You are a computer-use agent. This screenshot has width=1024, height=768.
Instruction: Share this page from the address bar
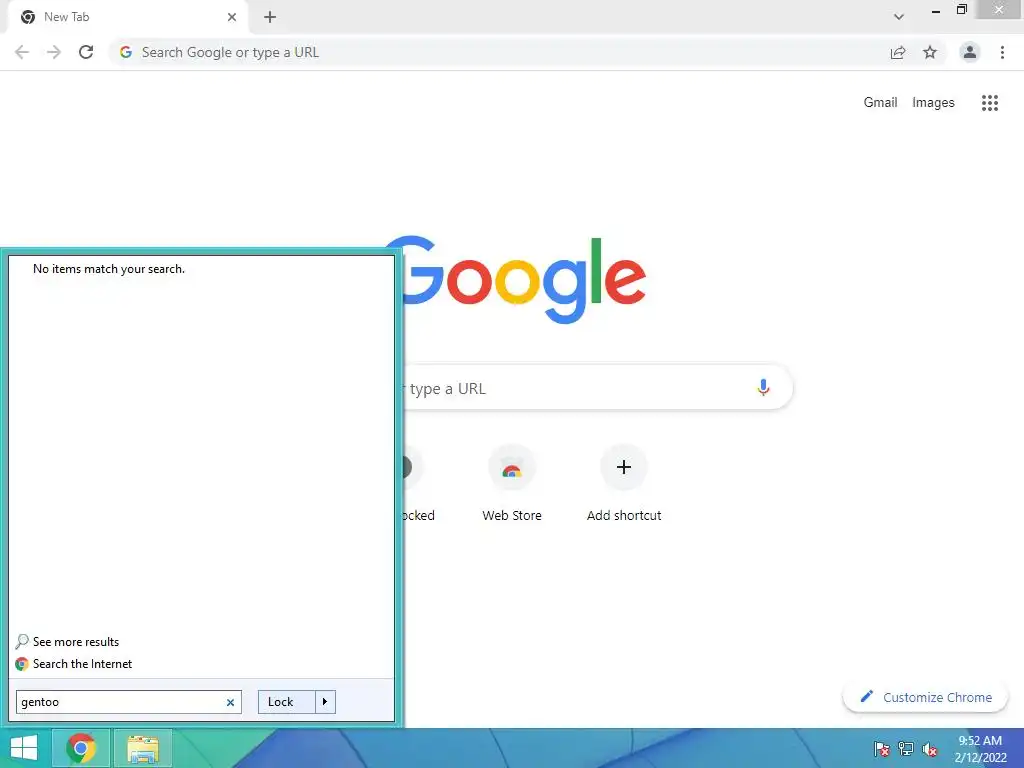click(898, 52)
